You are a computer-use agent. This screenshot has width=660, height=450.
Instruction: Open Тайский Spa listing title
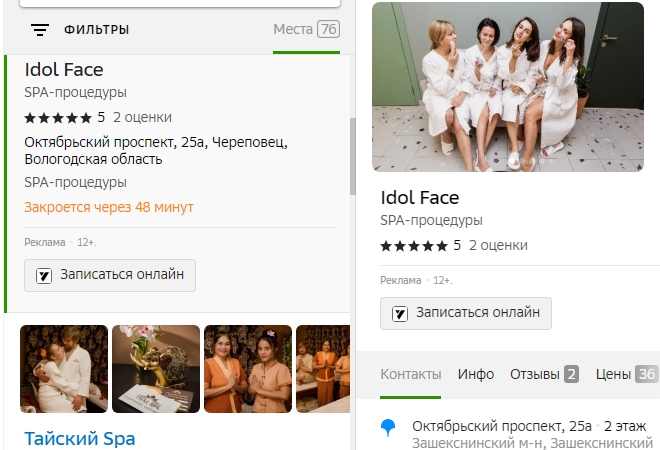[79, 438]
